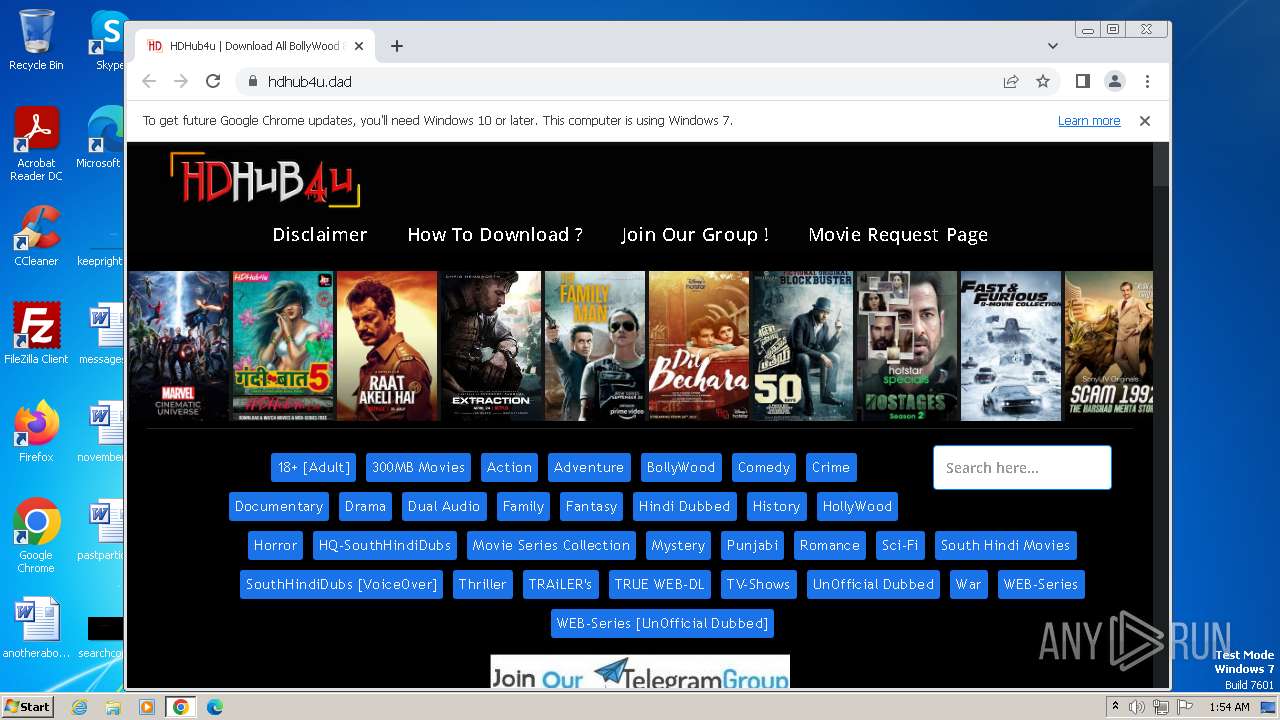Open media player taskbar icon
The height and width of the screenshot is (720, 1280).
pyautogui.click(x=147, y=707)
